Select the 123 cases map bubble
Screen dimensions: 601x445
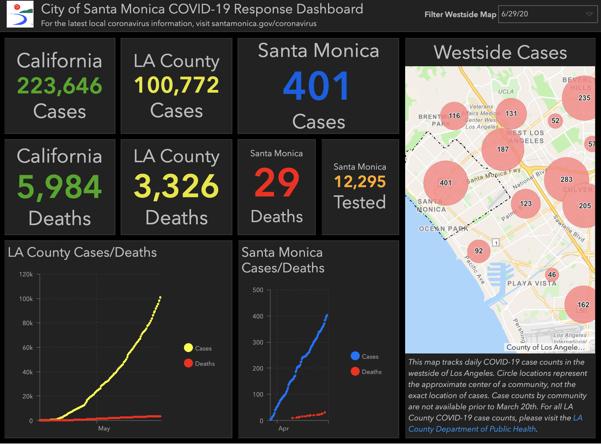coord(525,203)
